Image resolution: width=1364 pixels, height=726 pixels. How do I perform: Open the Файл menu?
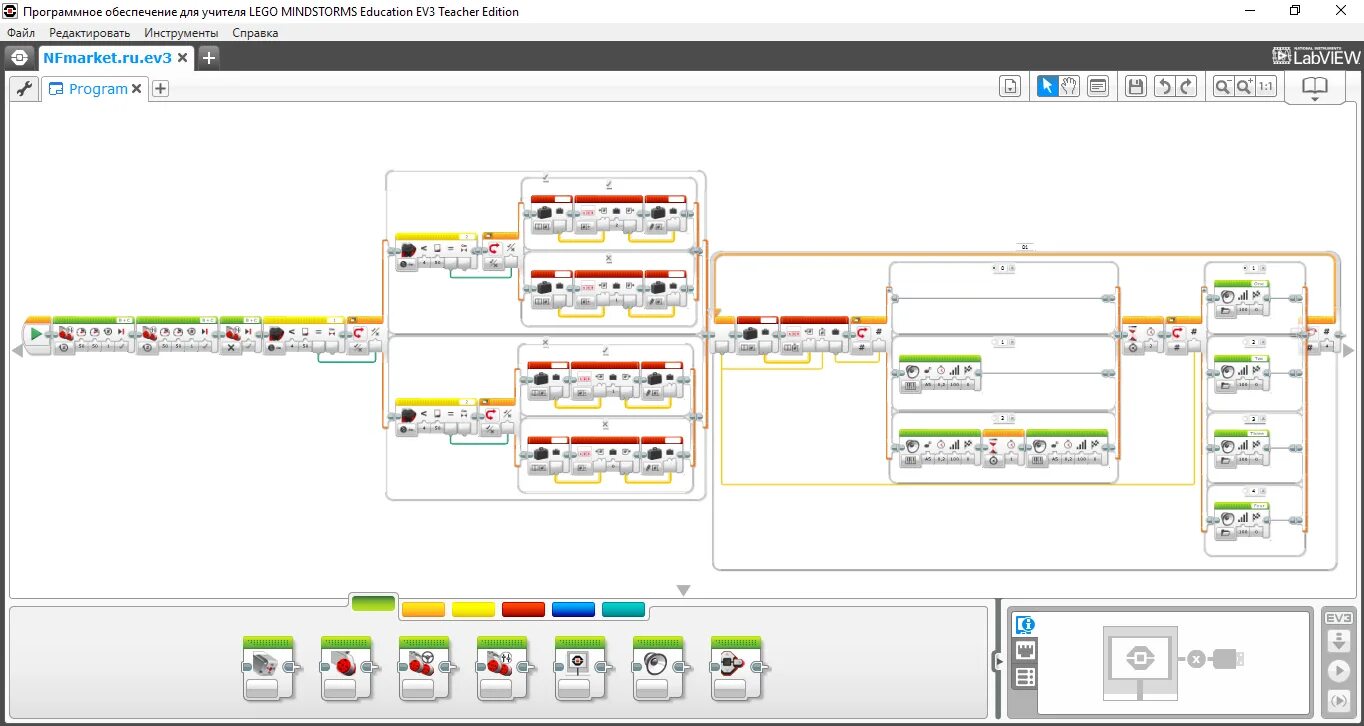coord(21,33)
